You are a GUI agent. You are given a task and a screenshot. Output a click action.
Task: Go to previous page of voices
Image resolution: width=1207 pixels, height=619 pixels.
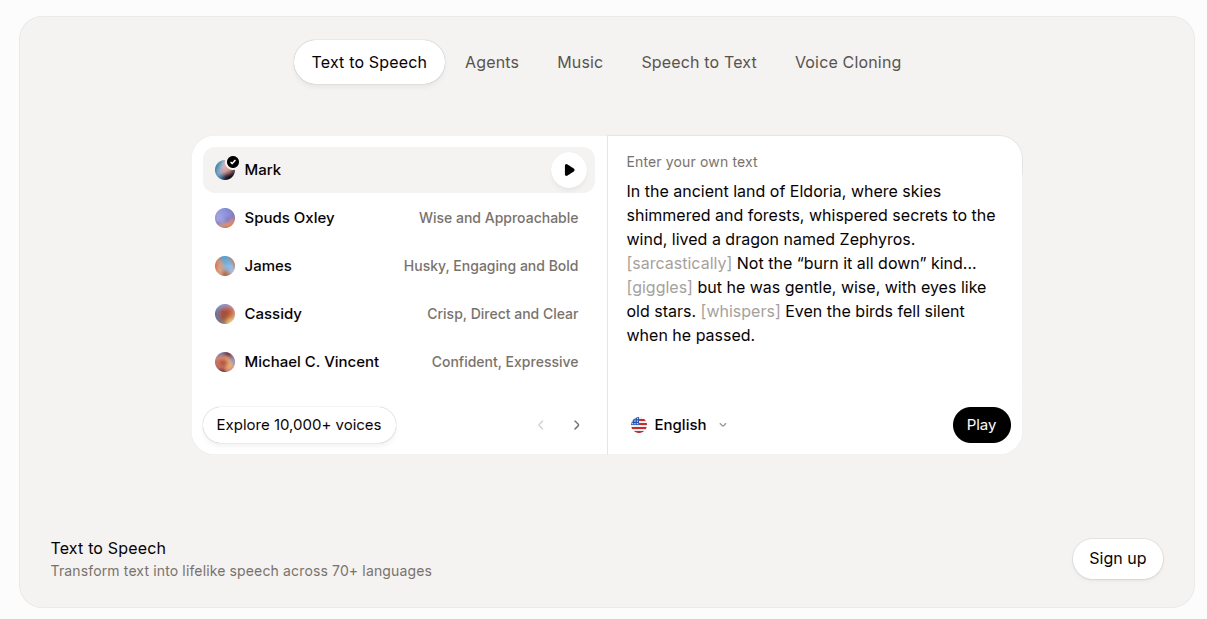click(541, 425)
